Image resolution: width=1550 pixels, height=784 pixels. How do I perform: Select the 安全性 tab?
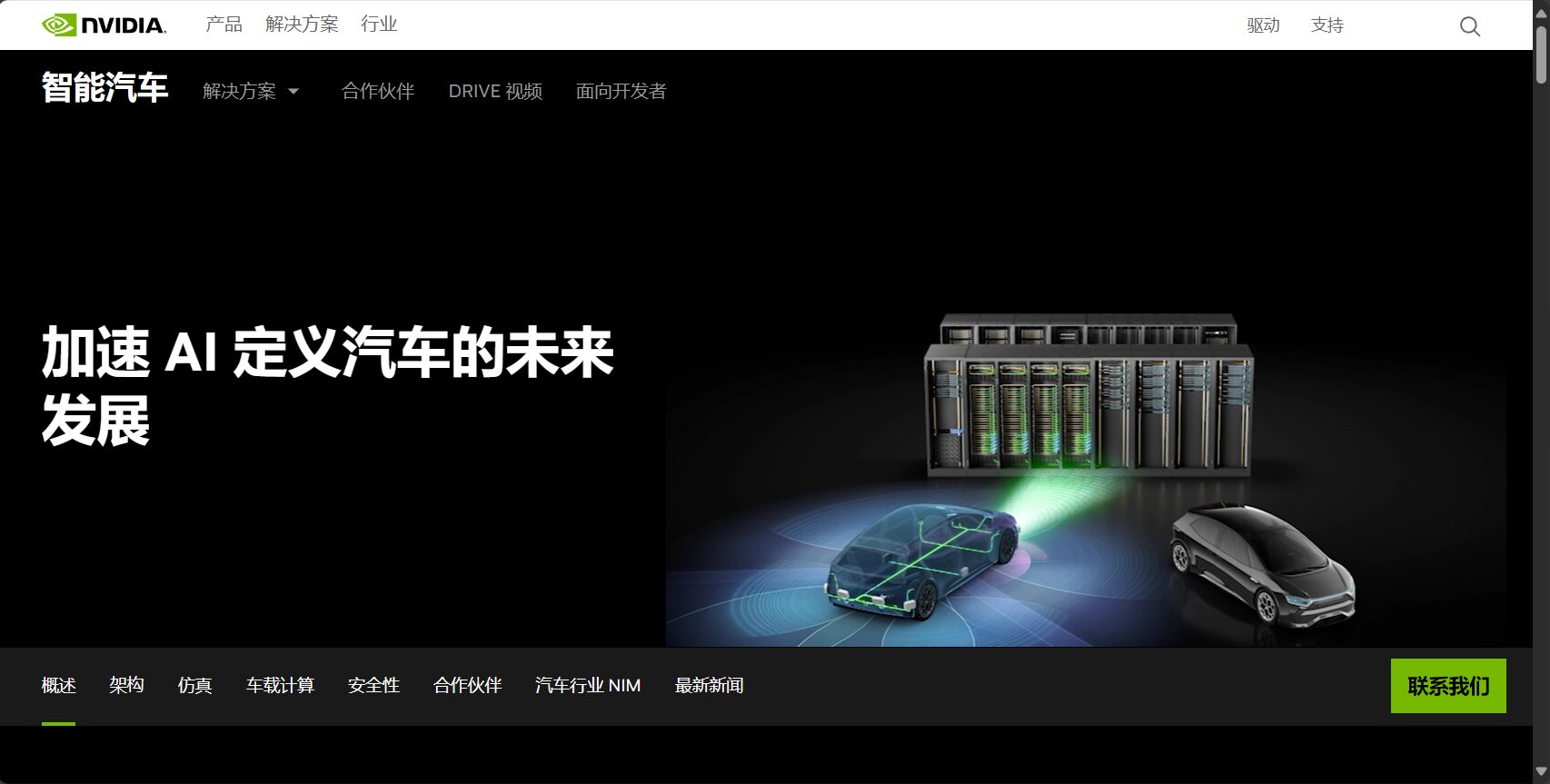(373, 686)
